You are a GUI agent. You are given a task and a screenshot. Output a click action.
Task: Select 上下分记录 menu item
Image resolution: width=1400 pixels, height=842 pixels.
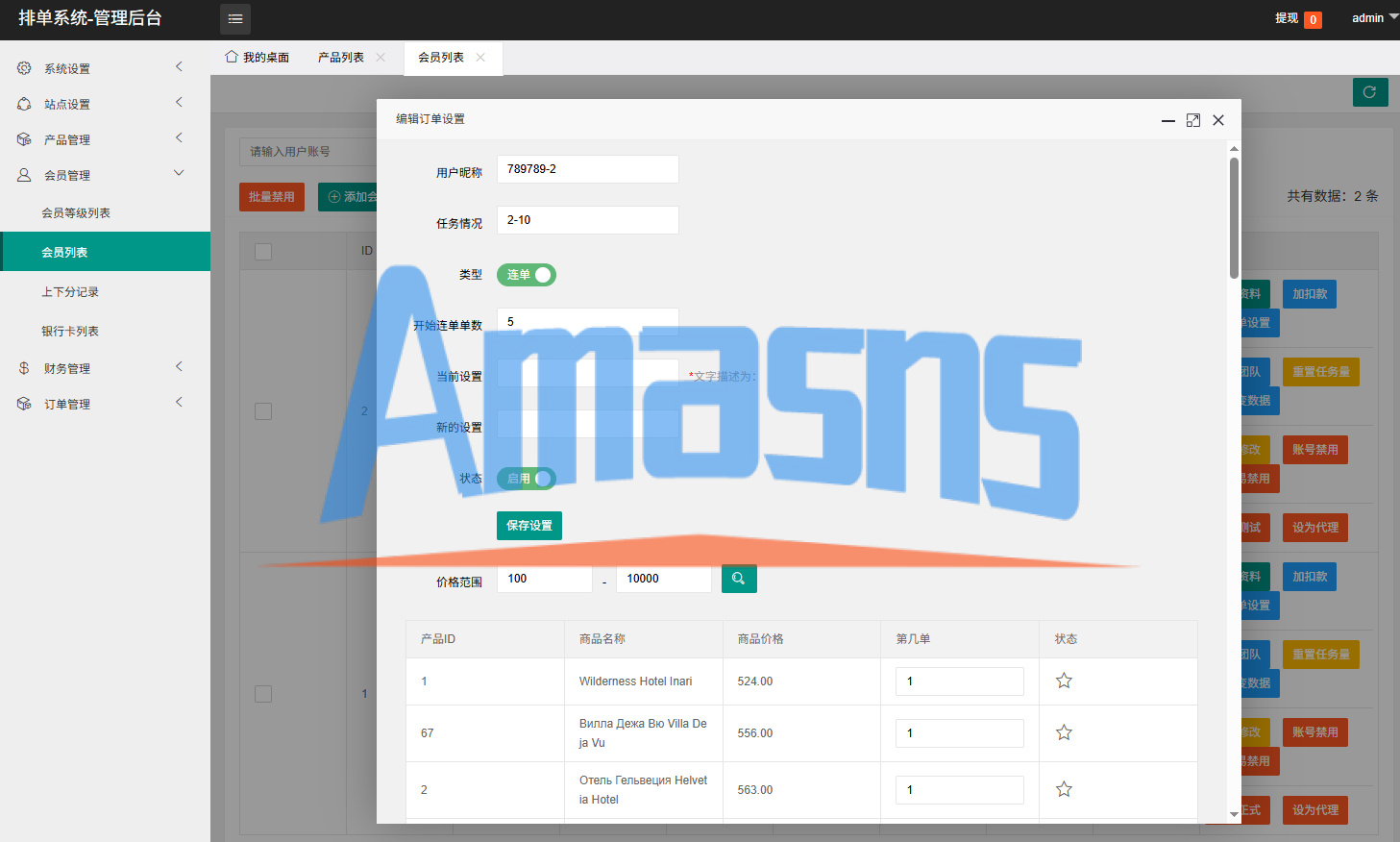70,292
